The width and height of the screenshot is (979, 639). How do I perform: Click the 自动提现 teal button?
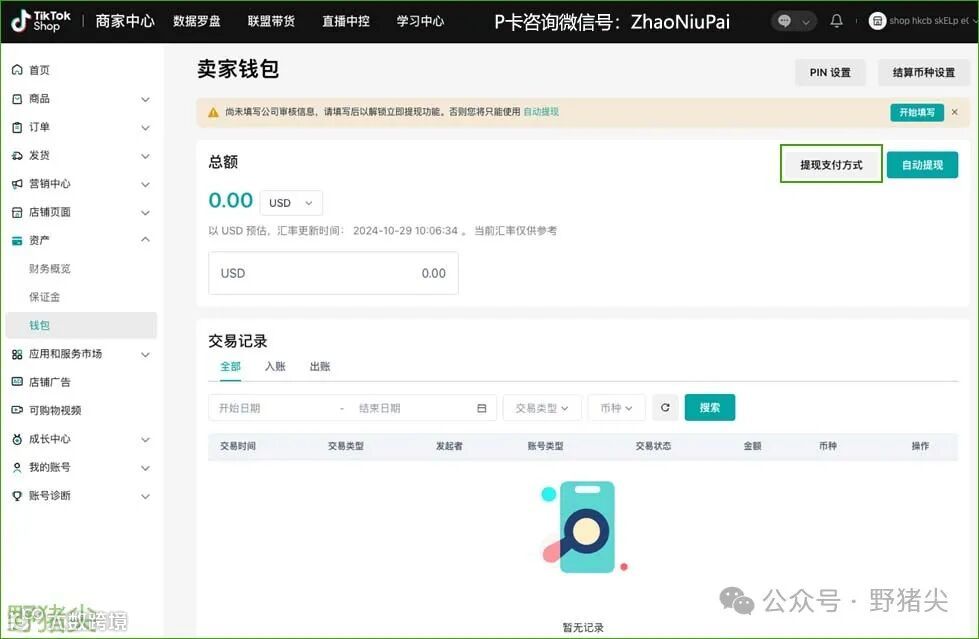click(922, 165)
